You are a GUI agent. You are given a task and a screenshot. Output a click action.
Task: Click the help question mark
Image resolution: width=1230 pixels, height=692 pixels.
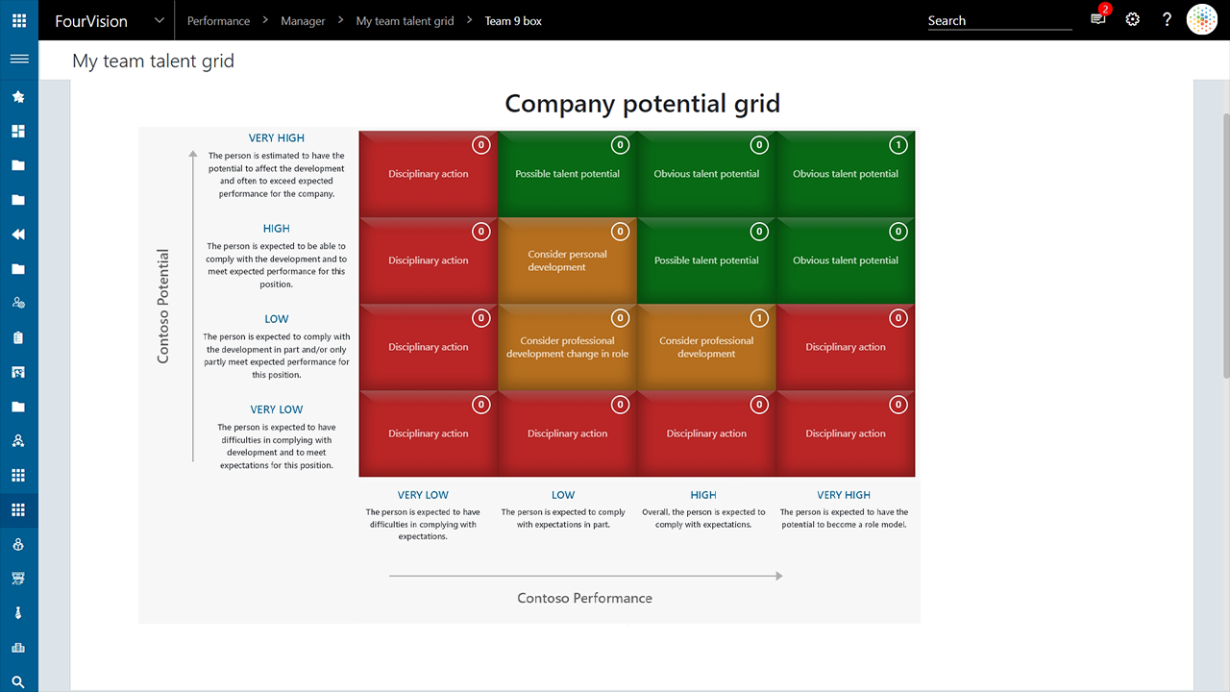tap(1166, 19)
